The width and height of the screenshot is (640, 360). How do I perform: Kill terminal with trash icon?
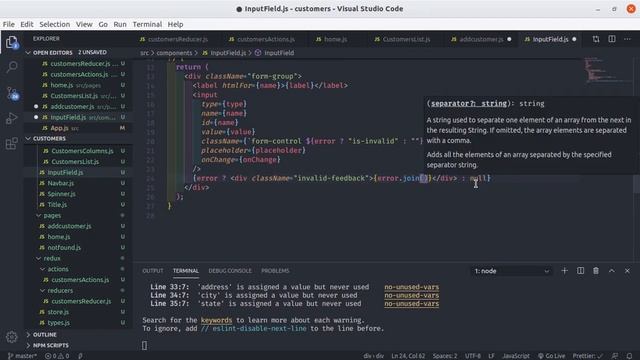596,271
